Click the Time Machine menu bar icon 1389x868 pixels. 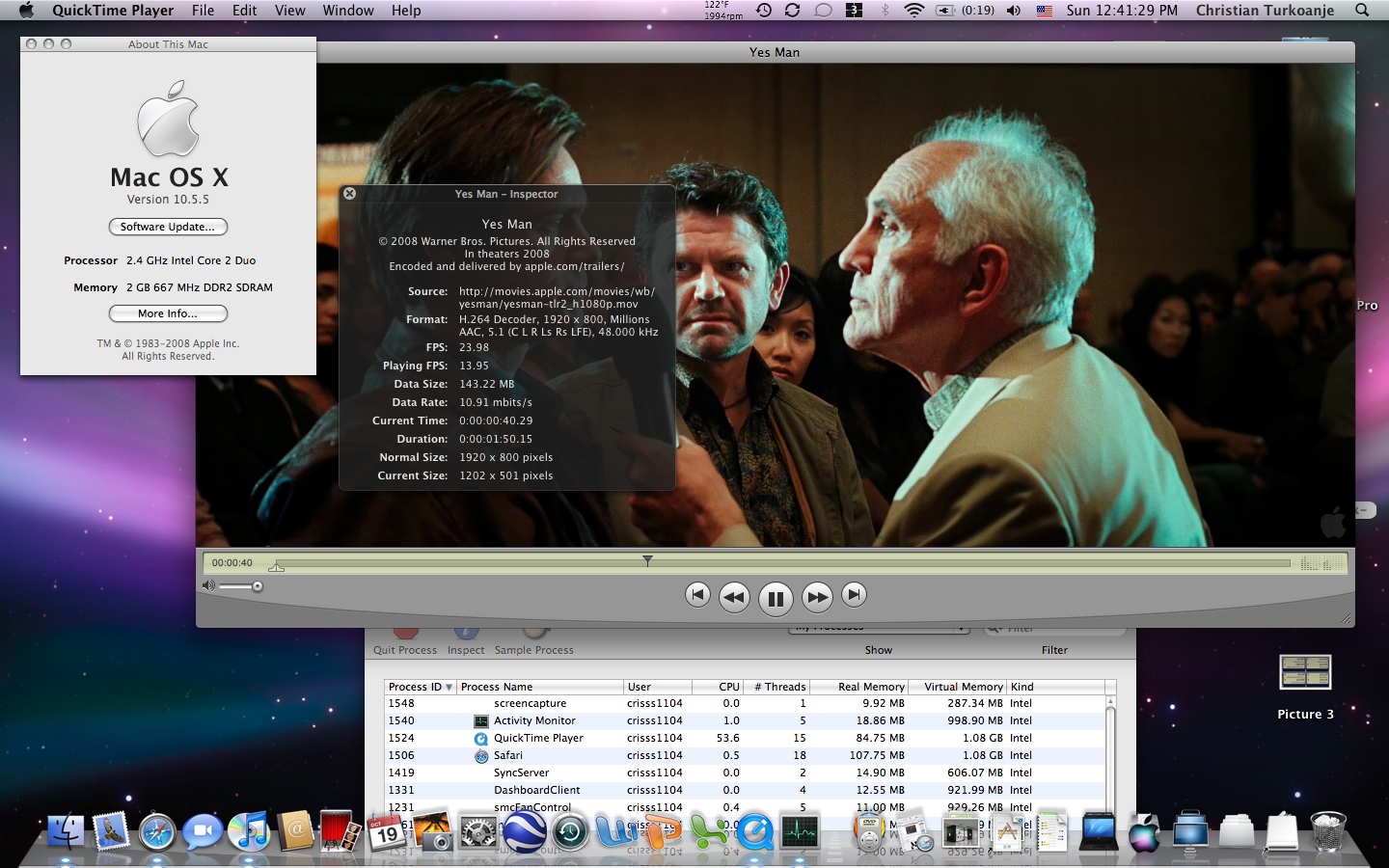763,11
